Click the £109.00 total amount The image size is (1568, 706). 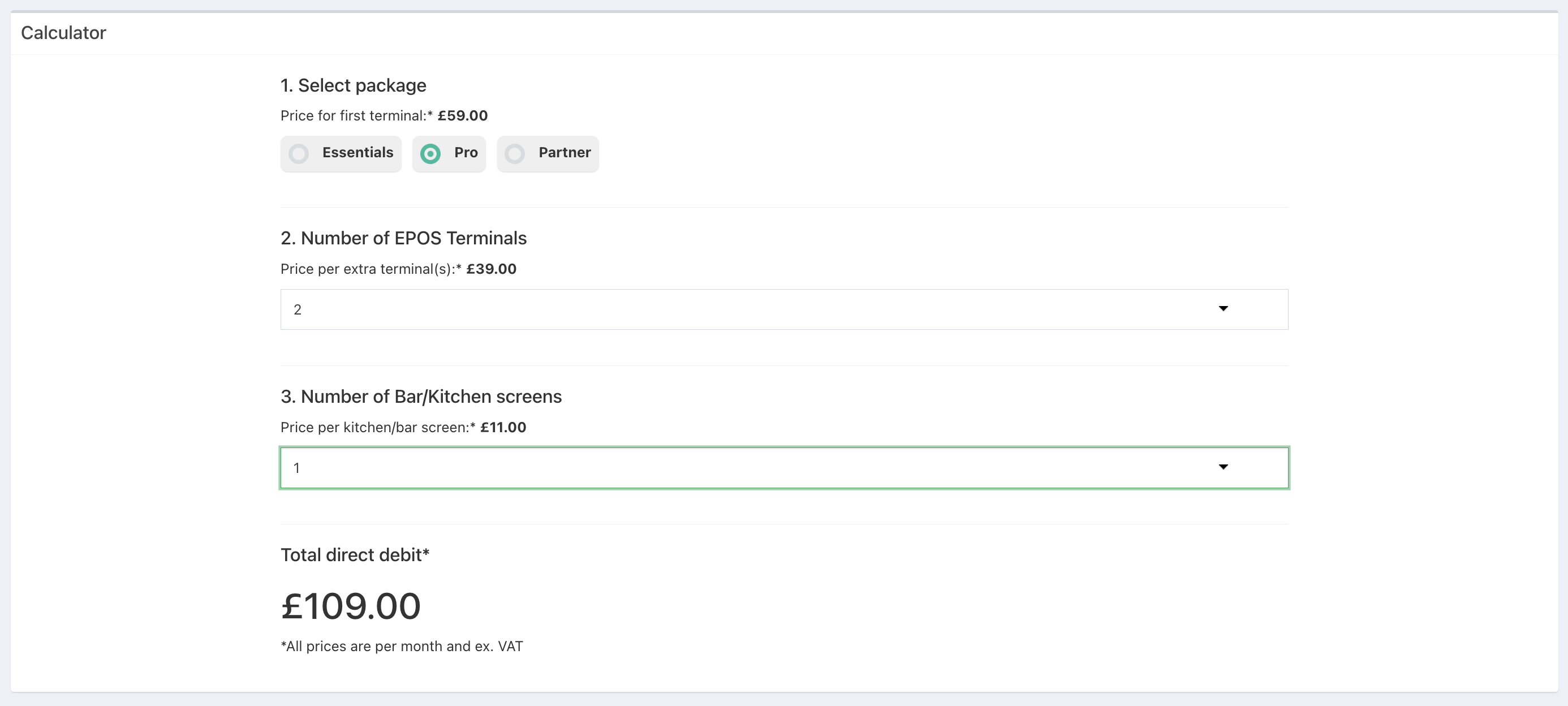[x=351, y=606]
